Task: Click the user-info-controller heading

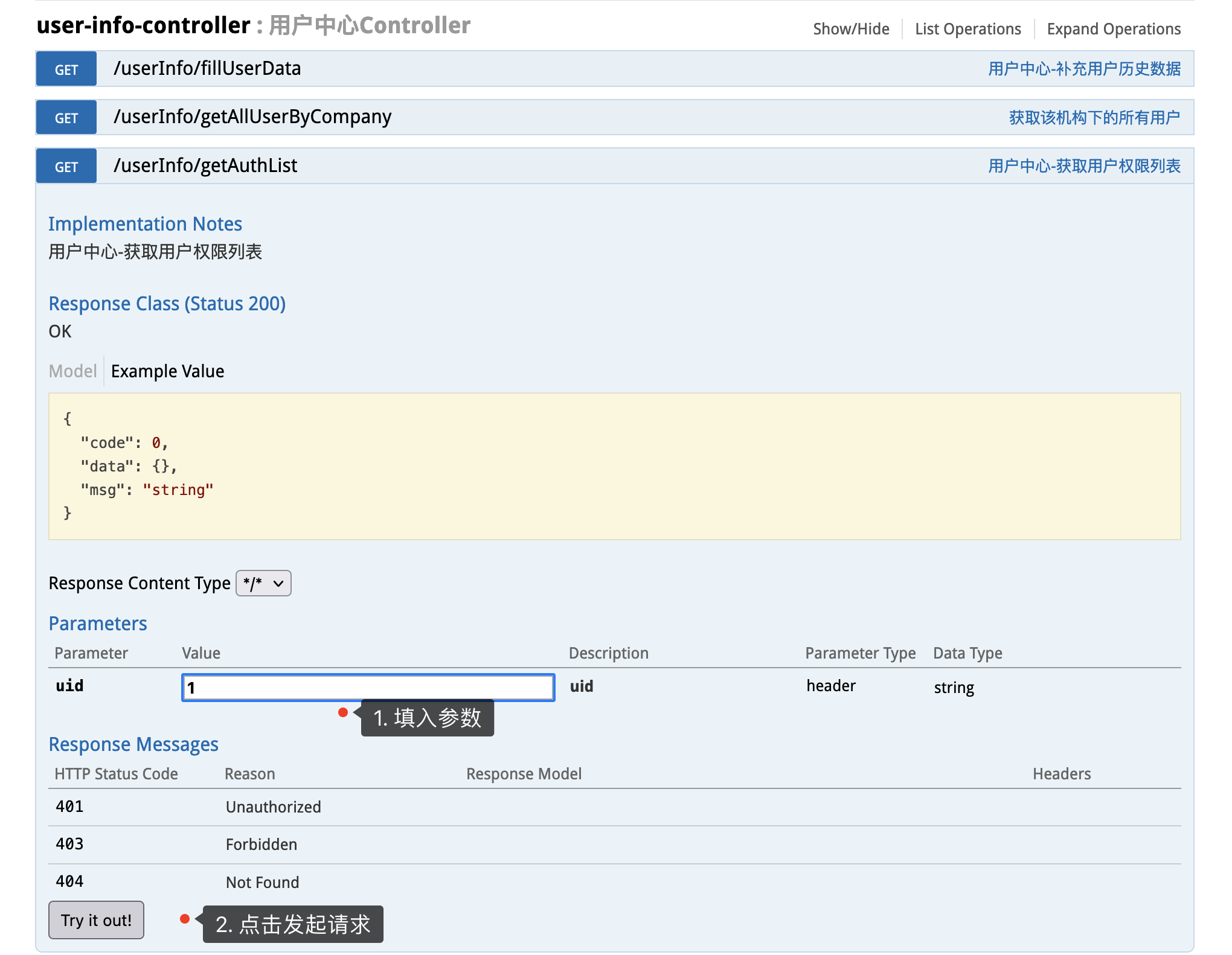Action: click(143, 25)
